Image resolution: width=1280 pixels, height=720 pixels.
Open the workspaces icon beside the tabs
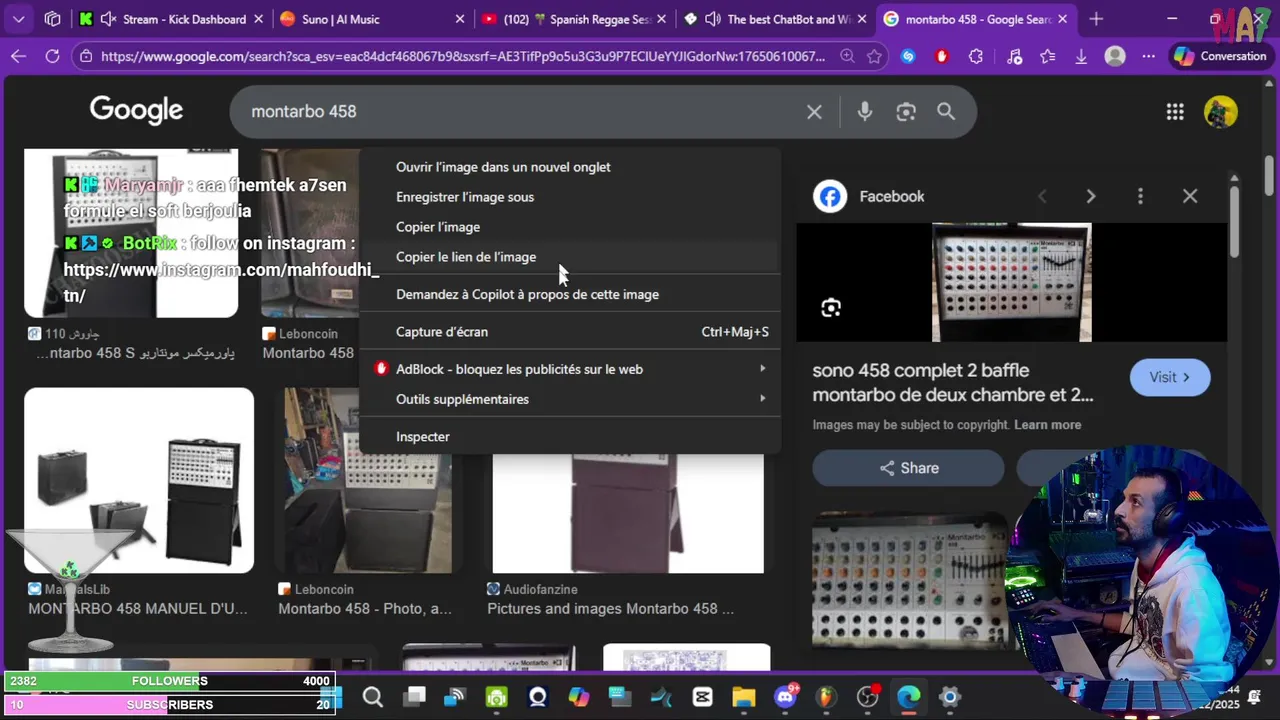[x=53, y=19]
